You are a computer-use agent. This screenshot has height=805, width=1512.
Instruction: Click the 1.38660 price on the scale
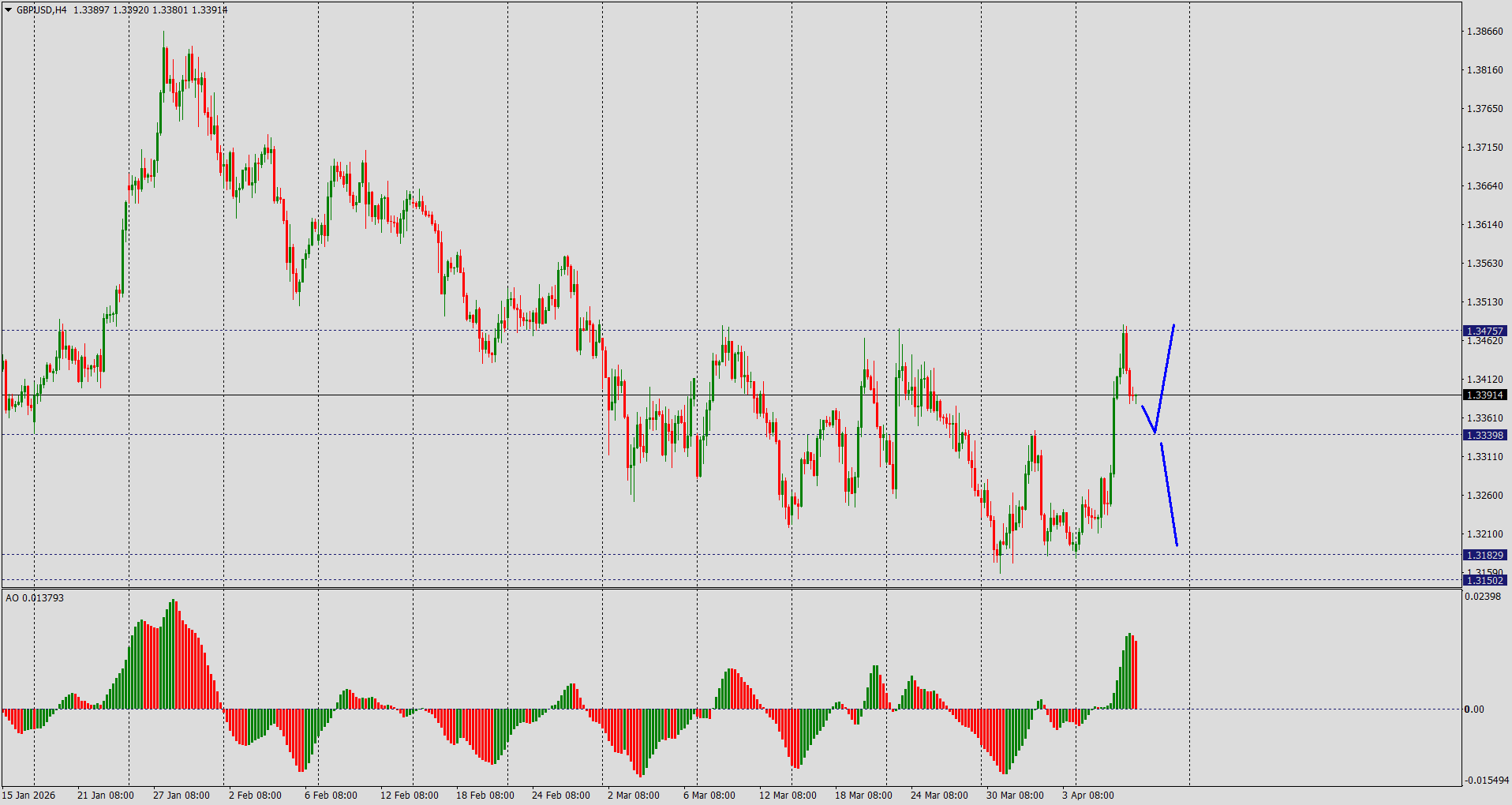pos(1484,32)
